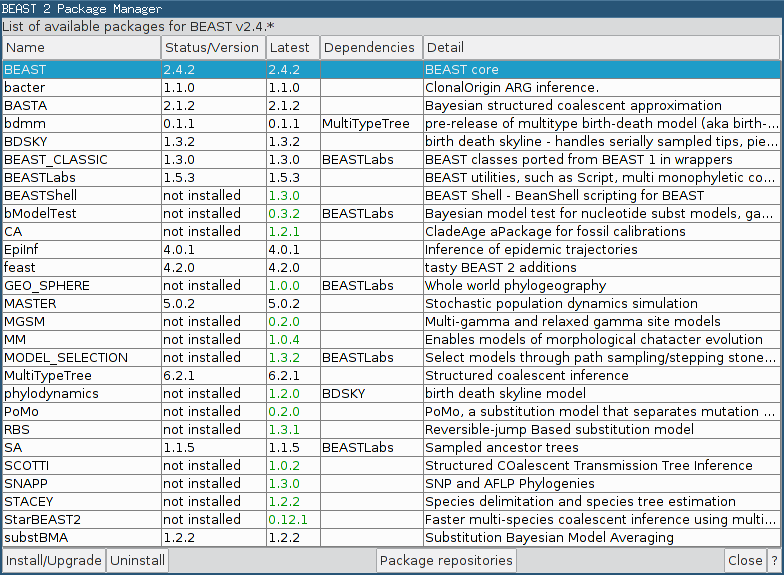Open Package repositories dialog
This screenshot has height=575, width=784.
[446, 560]
